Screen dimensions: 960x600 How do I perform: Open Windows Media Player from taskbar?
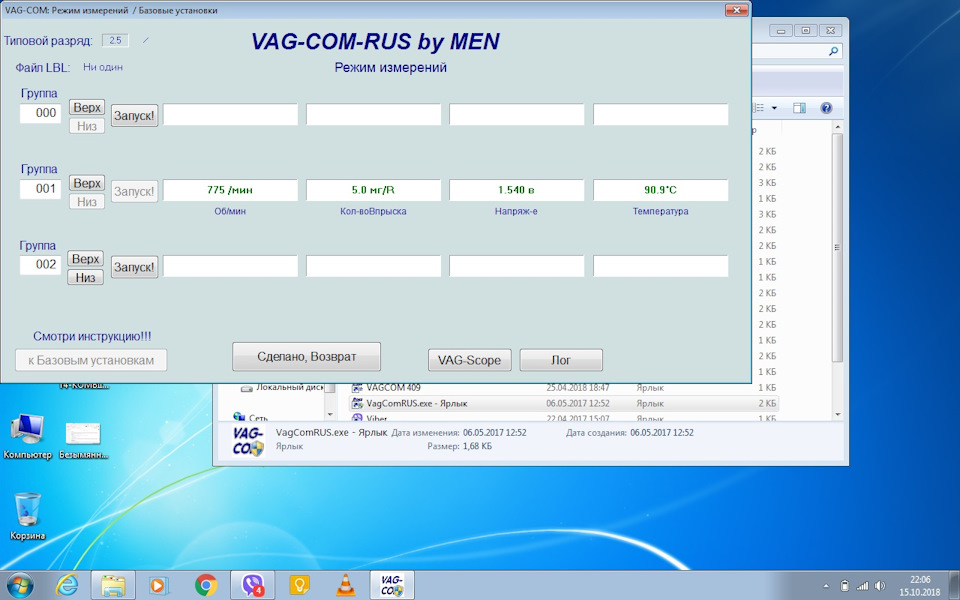point(159,586)
